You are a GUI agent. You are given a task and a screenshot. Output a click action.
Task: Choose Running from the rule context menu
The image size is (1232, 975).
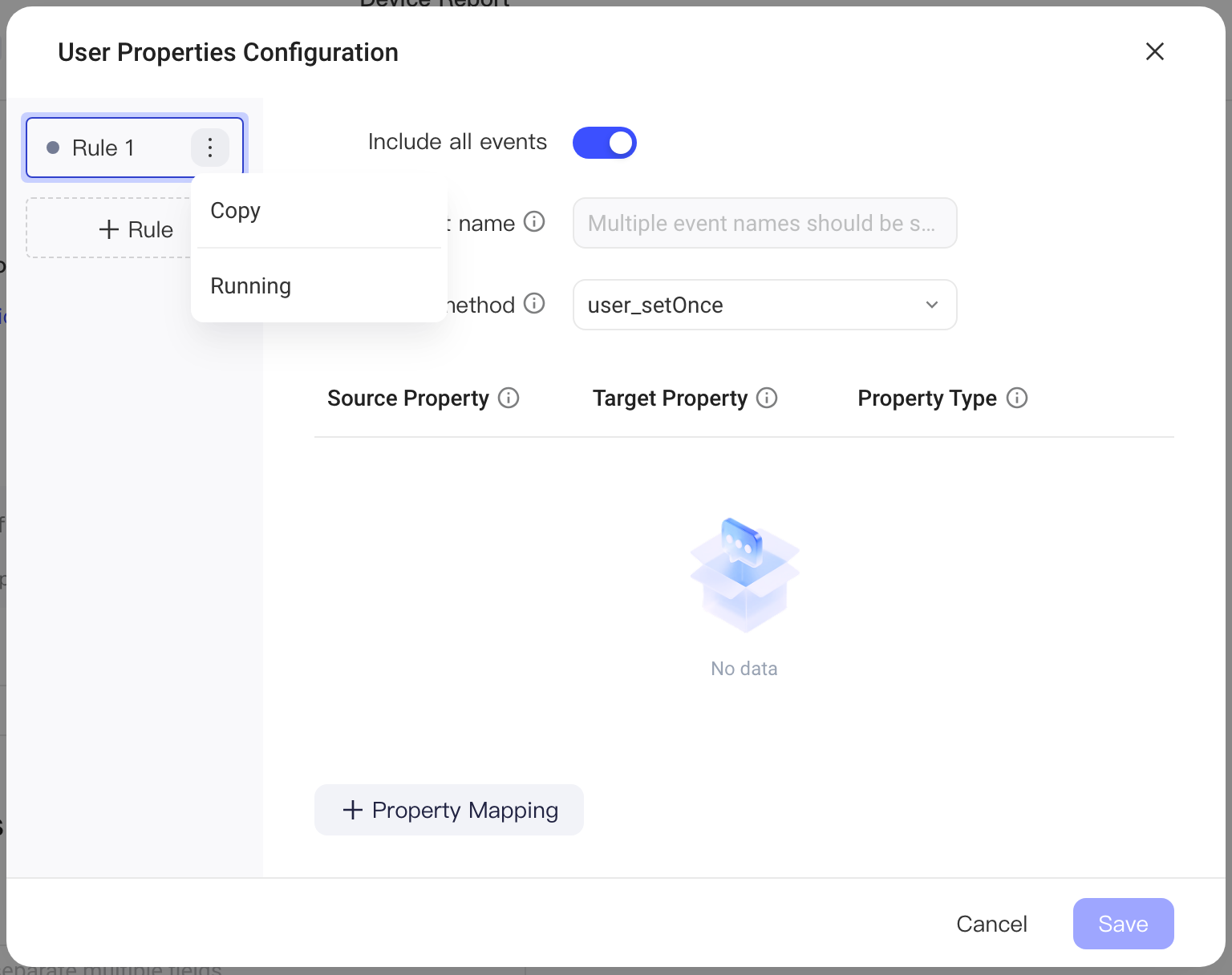click(319, 286)
